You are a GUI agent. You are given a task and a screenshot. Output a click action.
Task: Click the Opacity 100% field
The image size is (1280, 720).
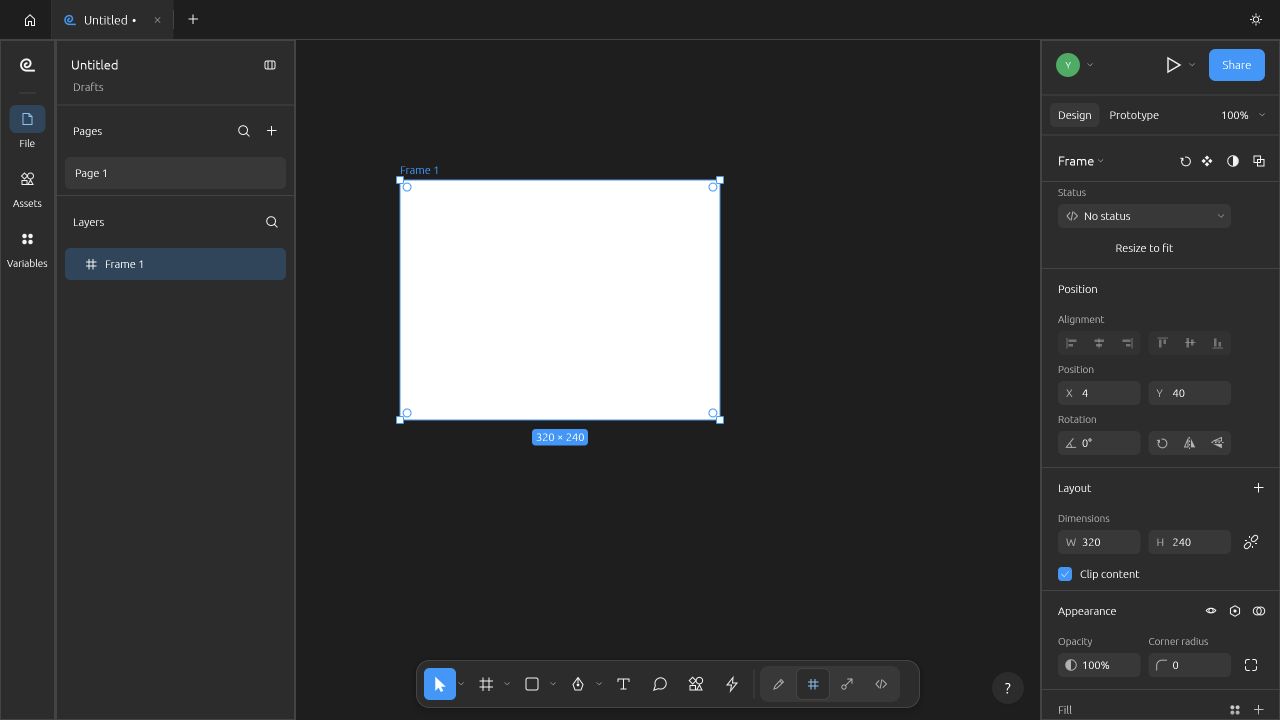[x=1099, y=665]
